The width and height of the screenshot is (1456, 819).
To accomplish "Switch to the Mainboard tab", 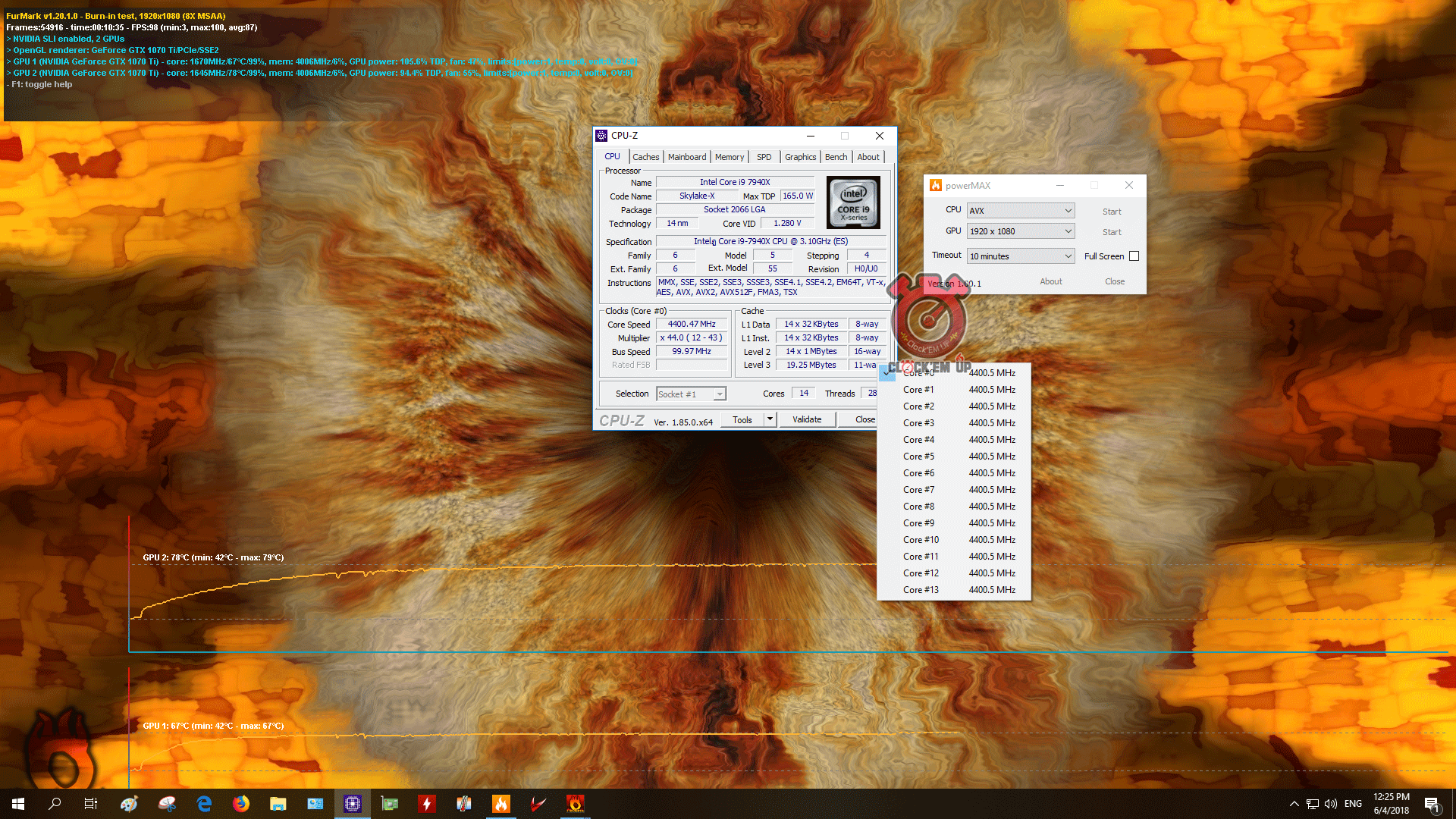I will click(x=686, y=157).
